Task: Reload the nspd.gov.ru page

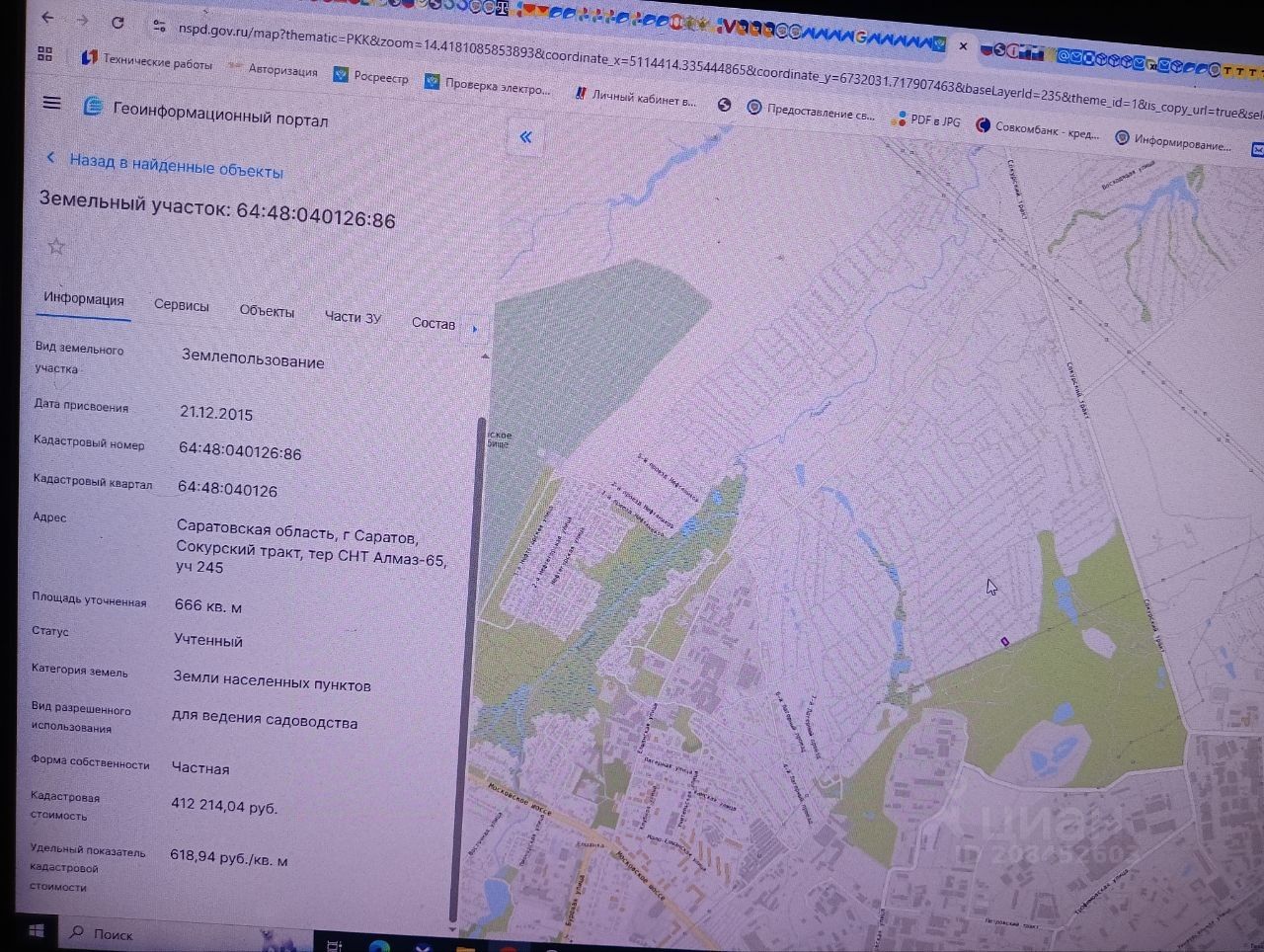Action: [x=118, y=22]
